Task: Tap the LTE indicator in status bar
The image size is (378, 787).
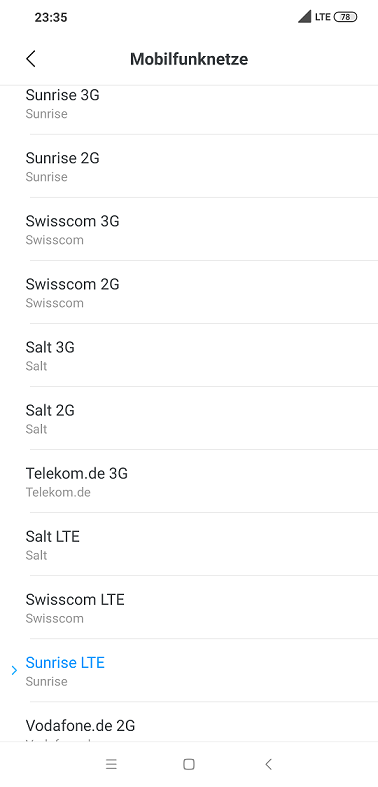Action: [x=323, y=17]
